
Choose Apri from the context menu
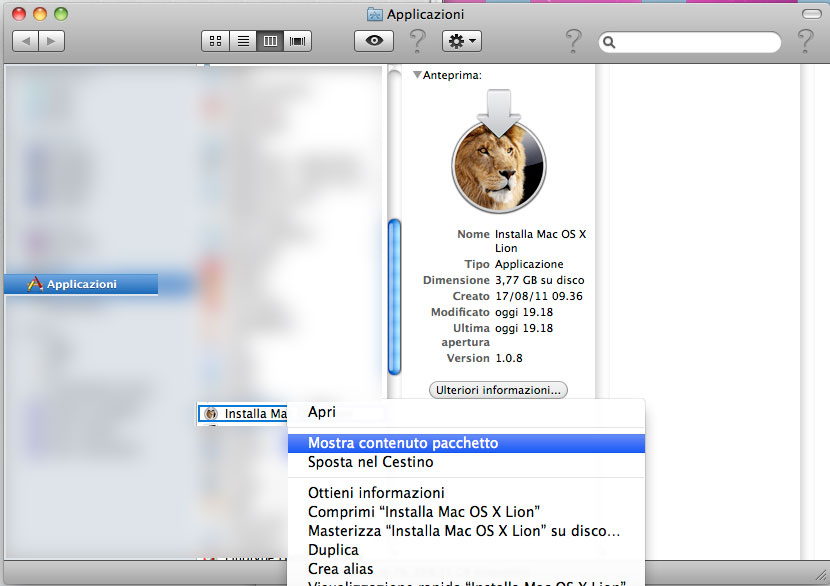(x=322, y=412)
